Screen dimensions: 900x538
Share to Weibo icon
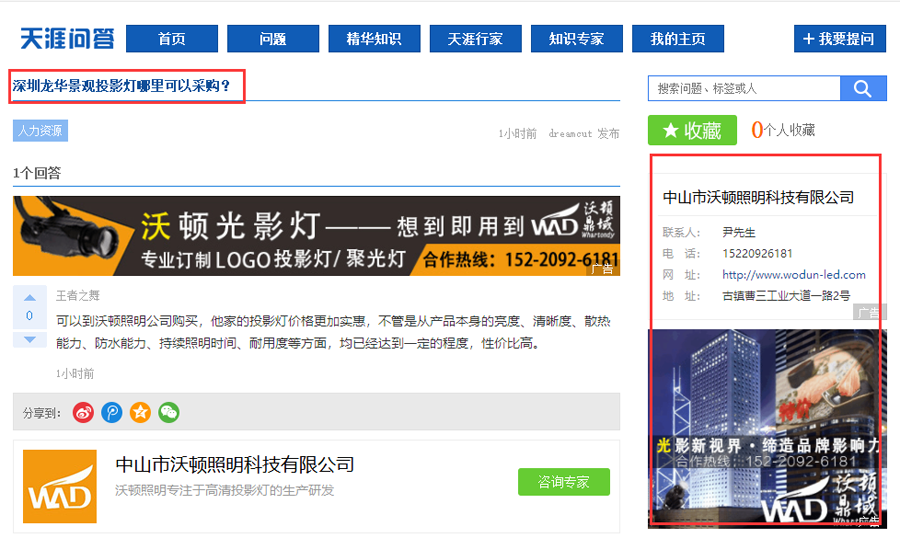(83, 412)
